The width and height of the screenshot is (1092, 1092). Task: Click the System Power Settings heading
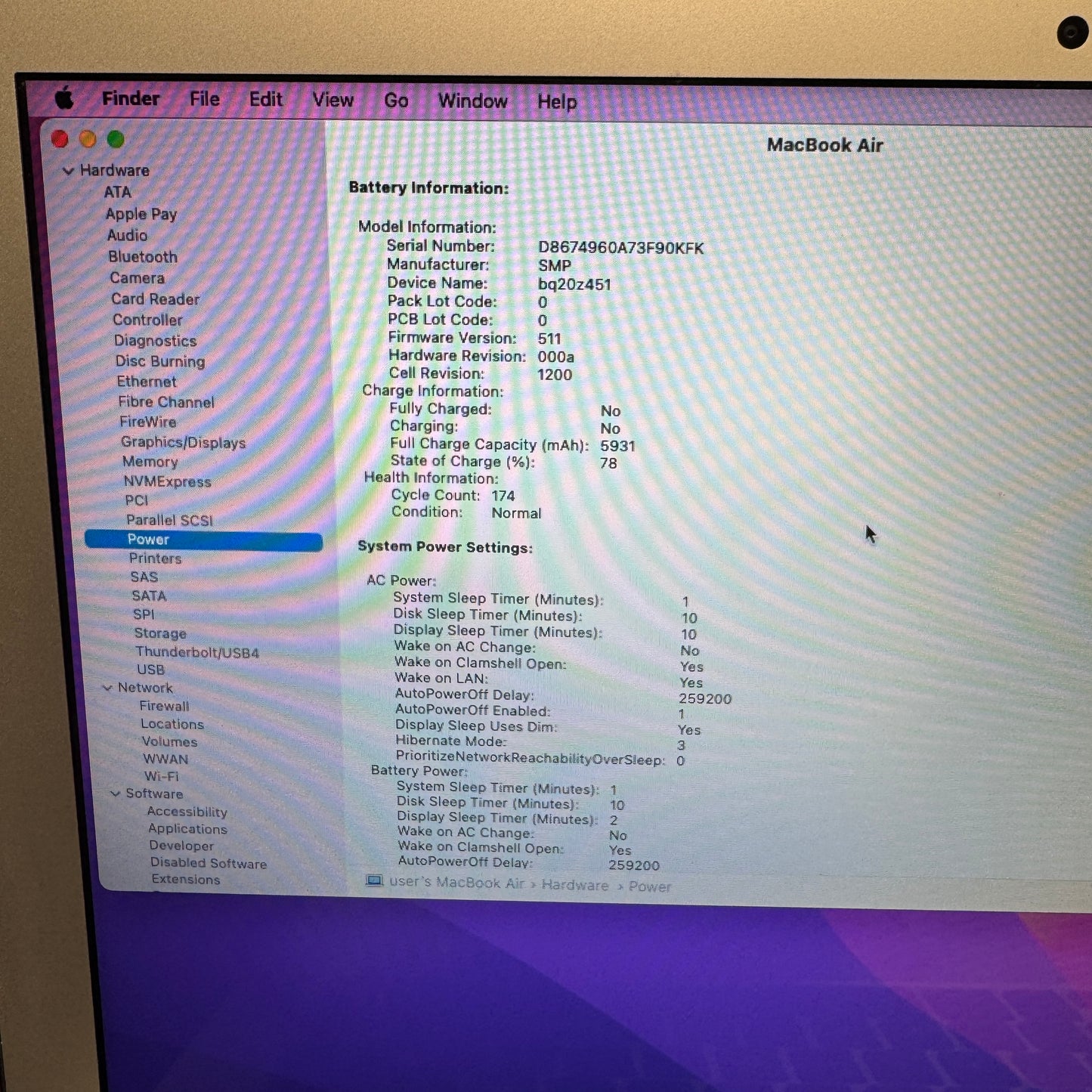click(x=445, y=547)
